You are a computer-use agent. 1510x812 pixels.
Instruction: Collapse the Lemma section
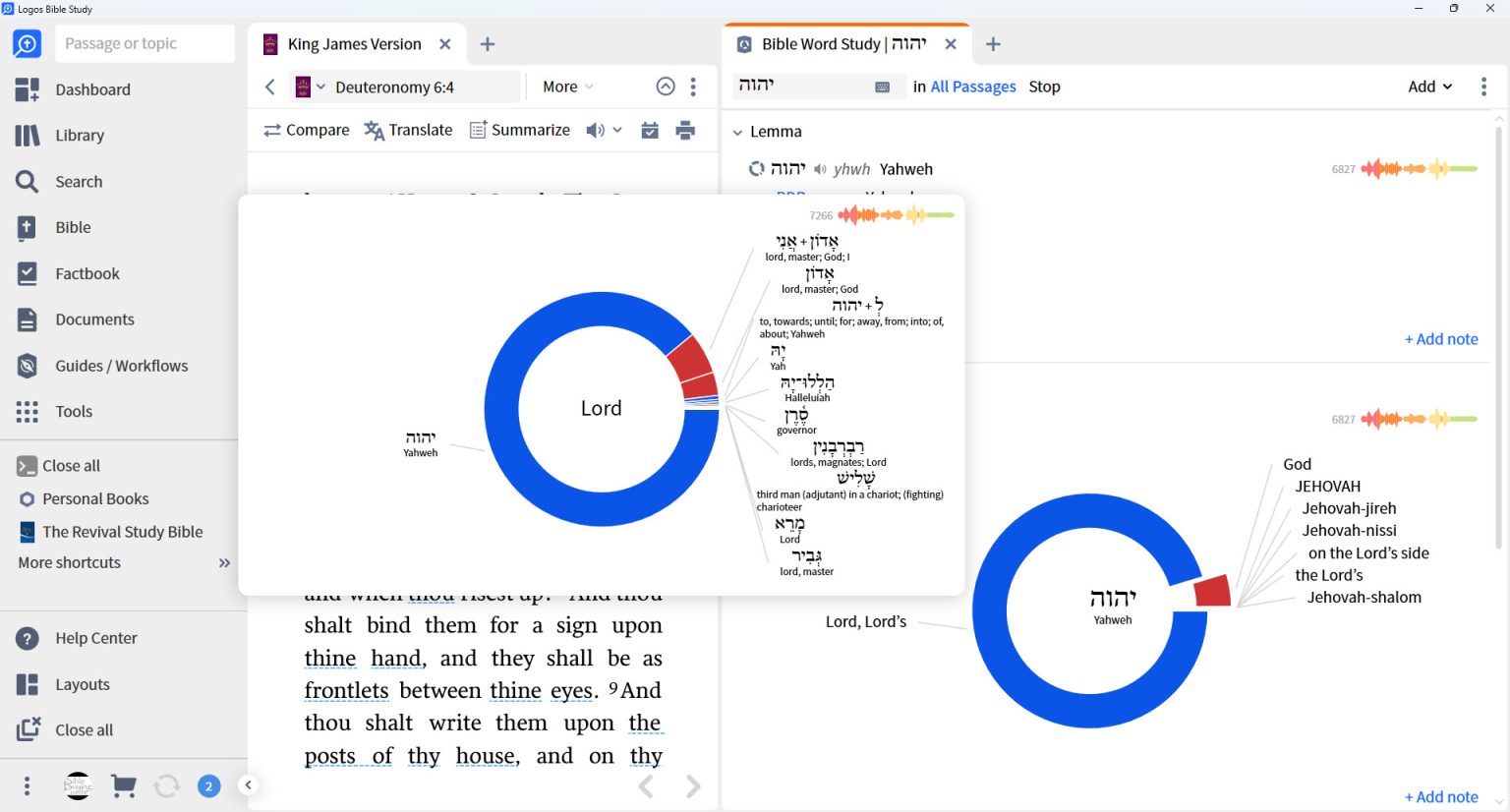[x=737, y=131]
